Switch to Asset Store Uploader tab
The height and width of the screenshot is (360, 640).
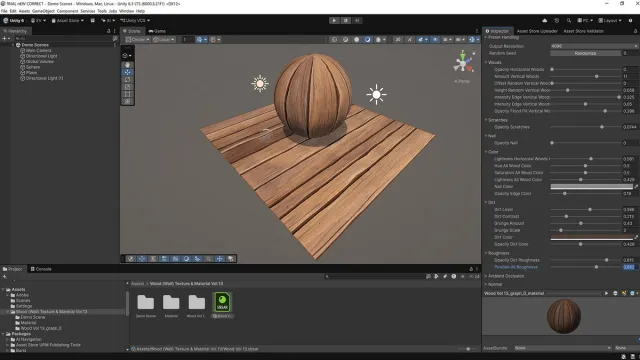point(537,31)
